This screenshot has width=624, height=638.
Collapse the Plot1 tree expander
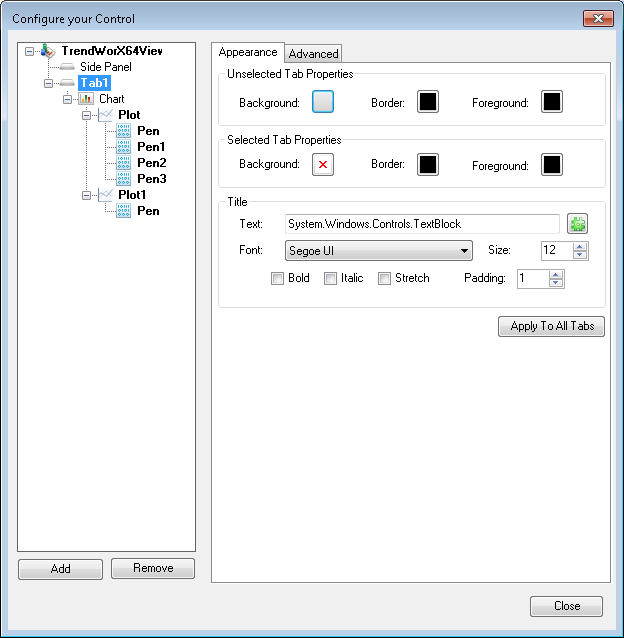(87, 195)
